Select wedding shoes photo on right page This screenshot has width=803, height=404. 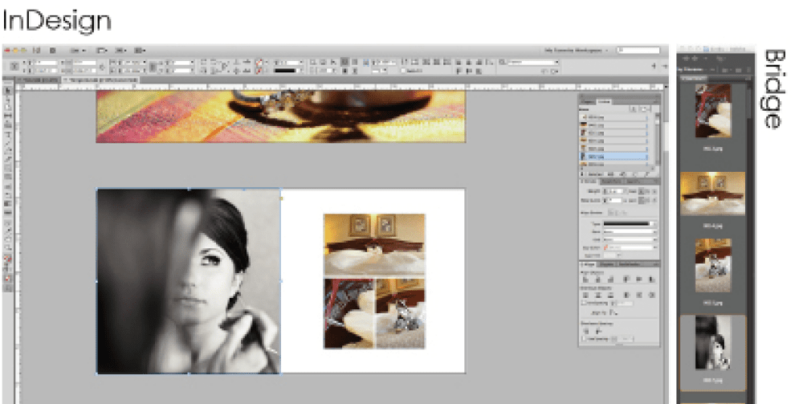coord(400,313)
